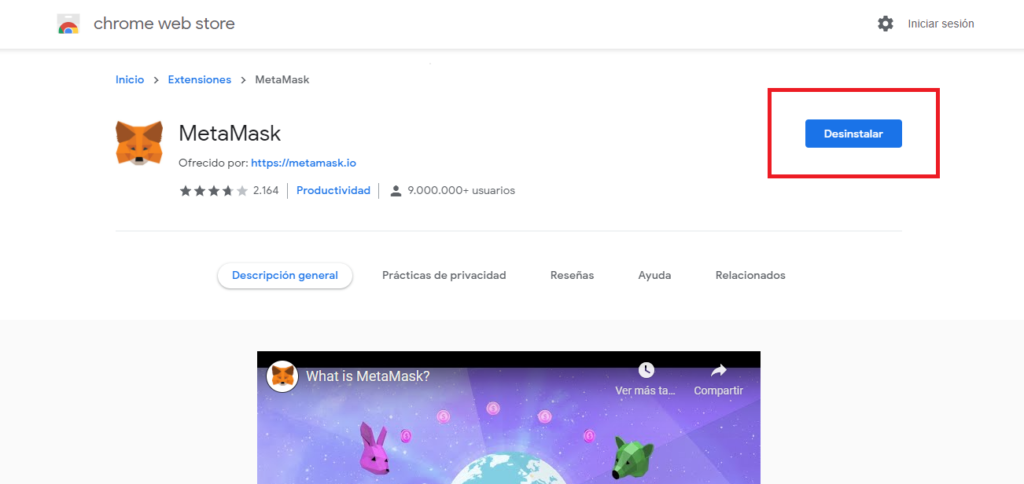1024x484 pixels.
Task: Click the Compartir arrow icon in video
Action: coord(718,370)
